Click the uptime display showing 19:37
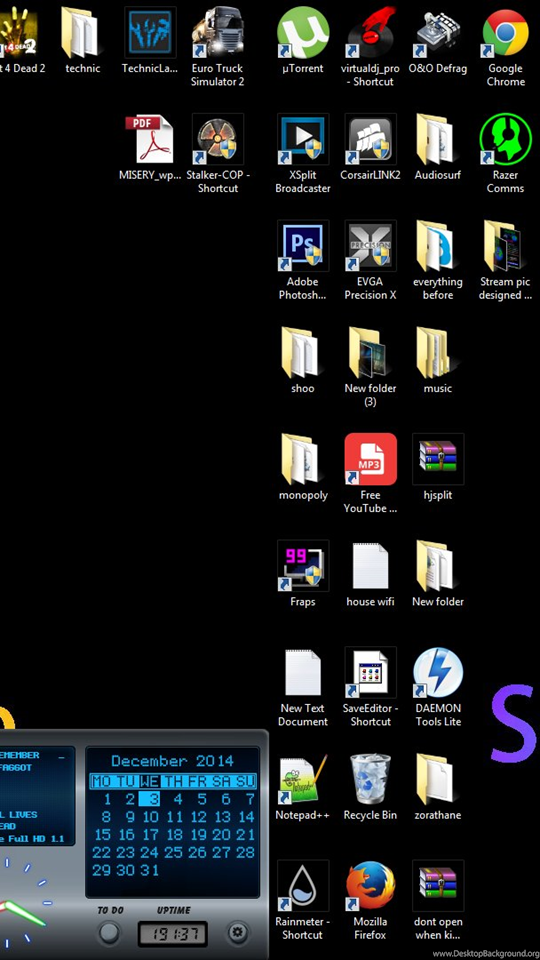The image size is (540, 960). [x=171, y=934]
